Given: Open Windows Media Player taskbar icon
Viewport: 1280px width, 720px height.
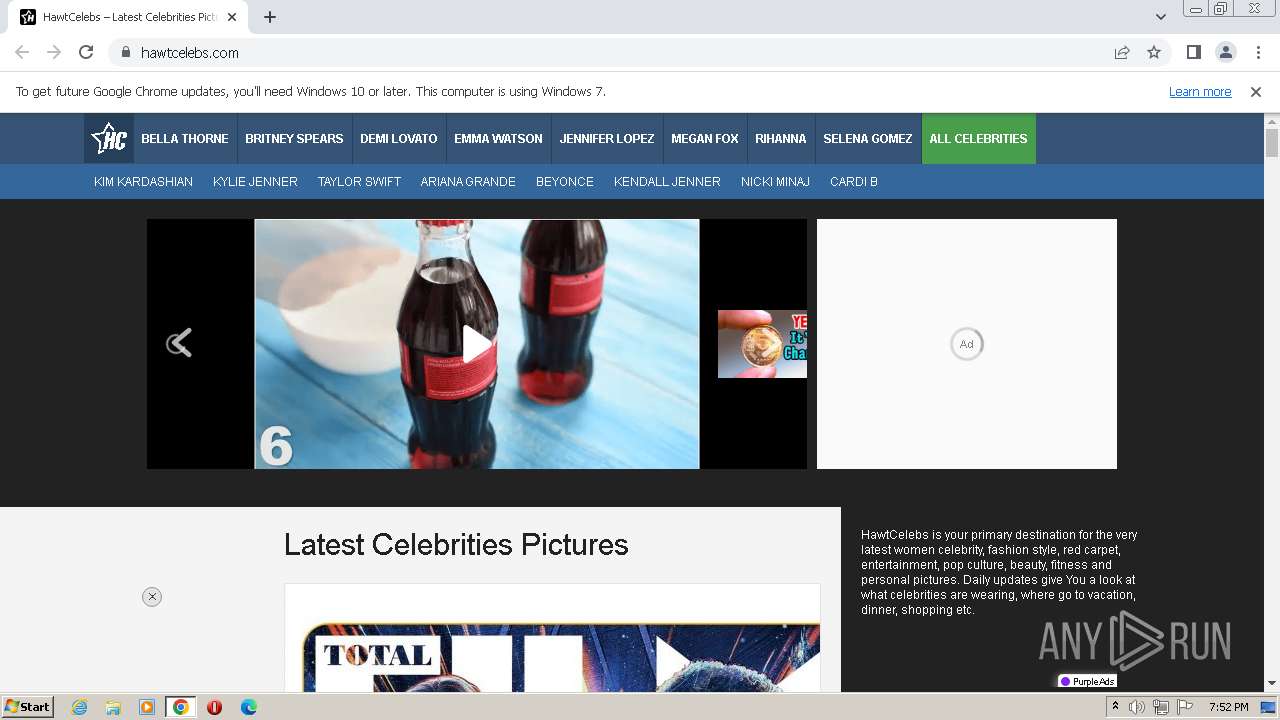Looking at the screenshot, I should (x=147, y=707).
